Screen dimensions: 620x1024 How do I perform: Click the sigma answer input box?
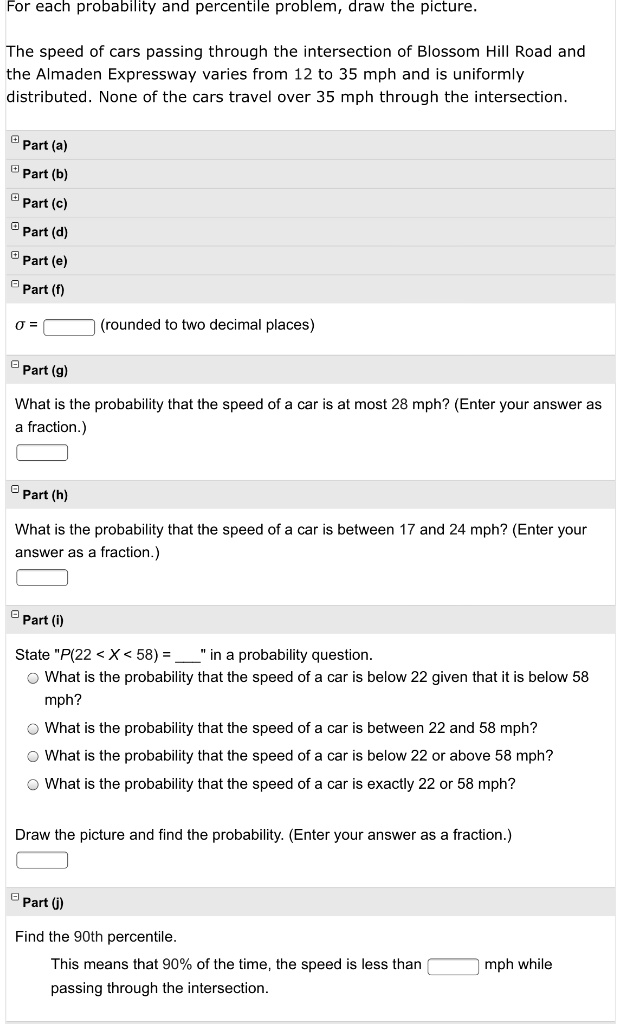point(67,325)
